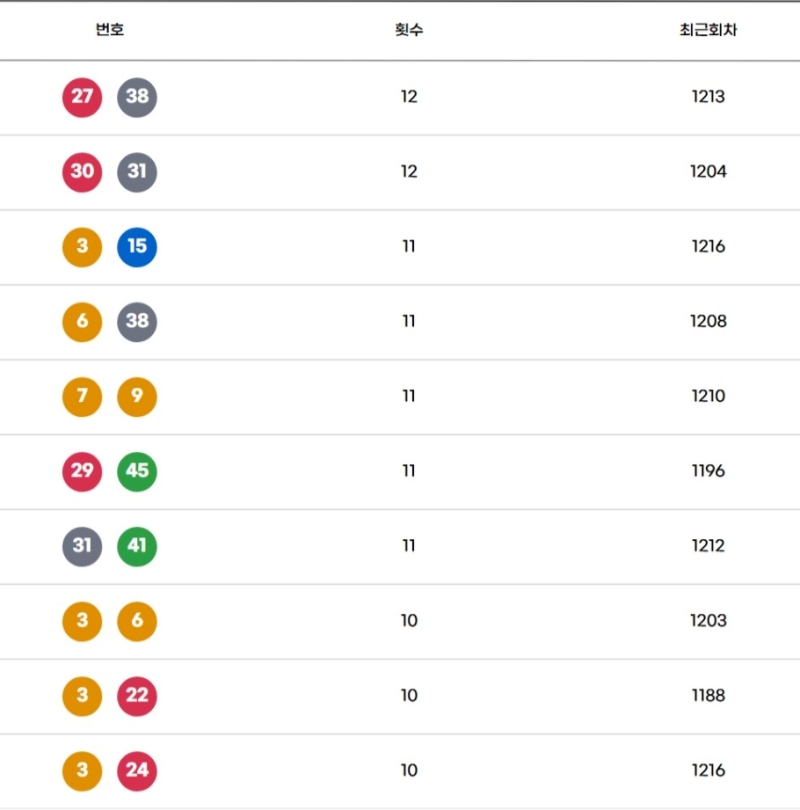Click the gray 38 ball beside 27
800x810 pixels.
coord(137,97)
